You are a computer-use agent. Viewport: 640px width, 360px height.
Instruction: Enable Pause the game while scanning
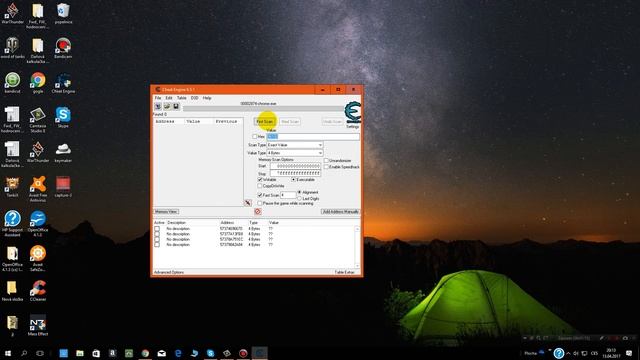[260, 203]
